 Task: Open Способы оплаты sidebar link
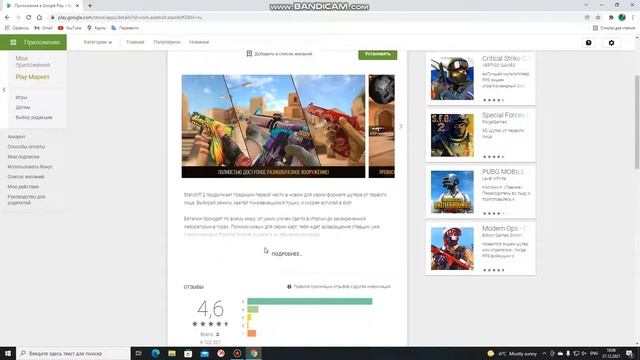(26, 147)
